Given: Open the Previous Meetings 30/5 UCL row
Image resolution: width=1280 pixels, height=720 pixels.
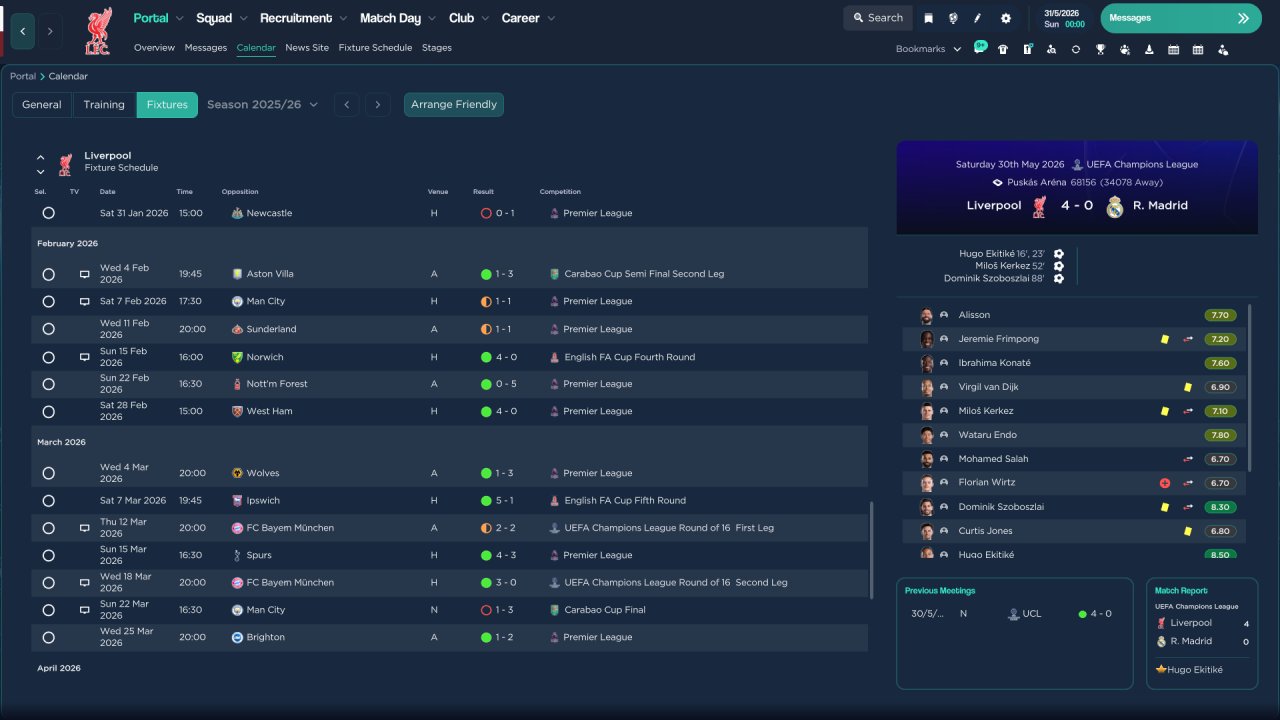Looking at the screenshot, I should click(x=1014, y=614).
